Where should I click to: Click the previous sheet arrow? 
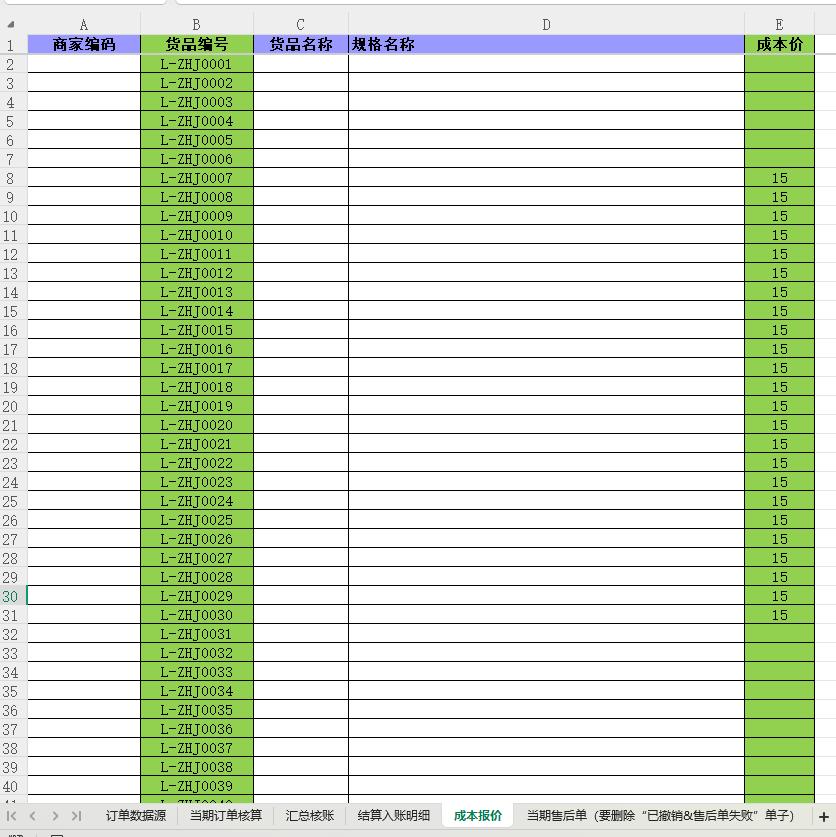pos(33,816)
